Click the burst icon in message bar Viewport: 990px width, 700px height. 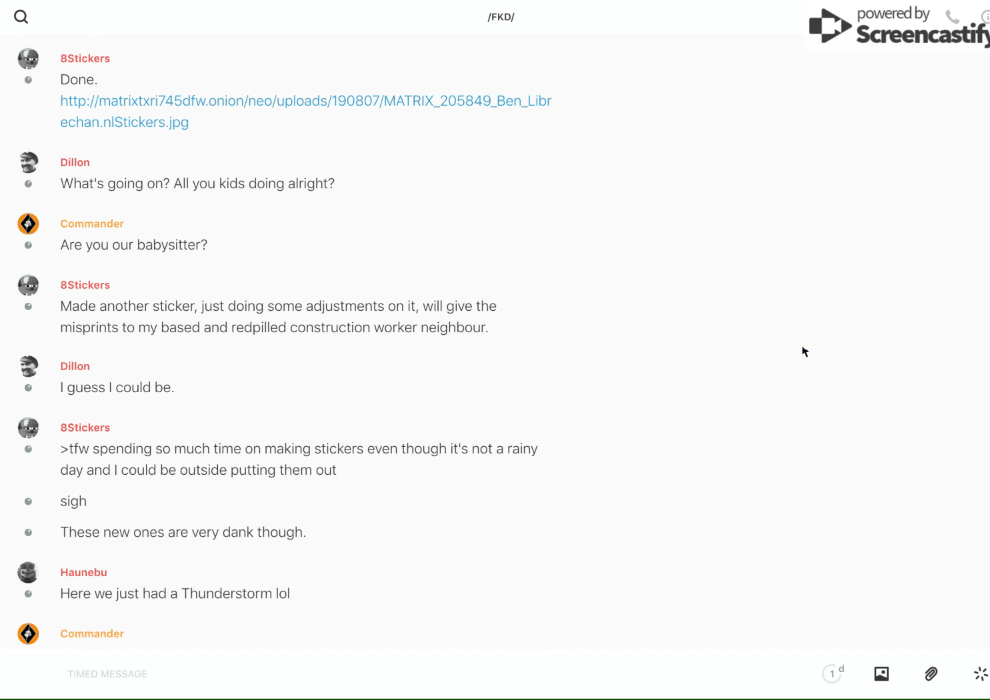[980, 674]
